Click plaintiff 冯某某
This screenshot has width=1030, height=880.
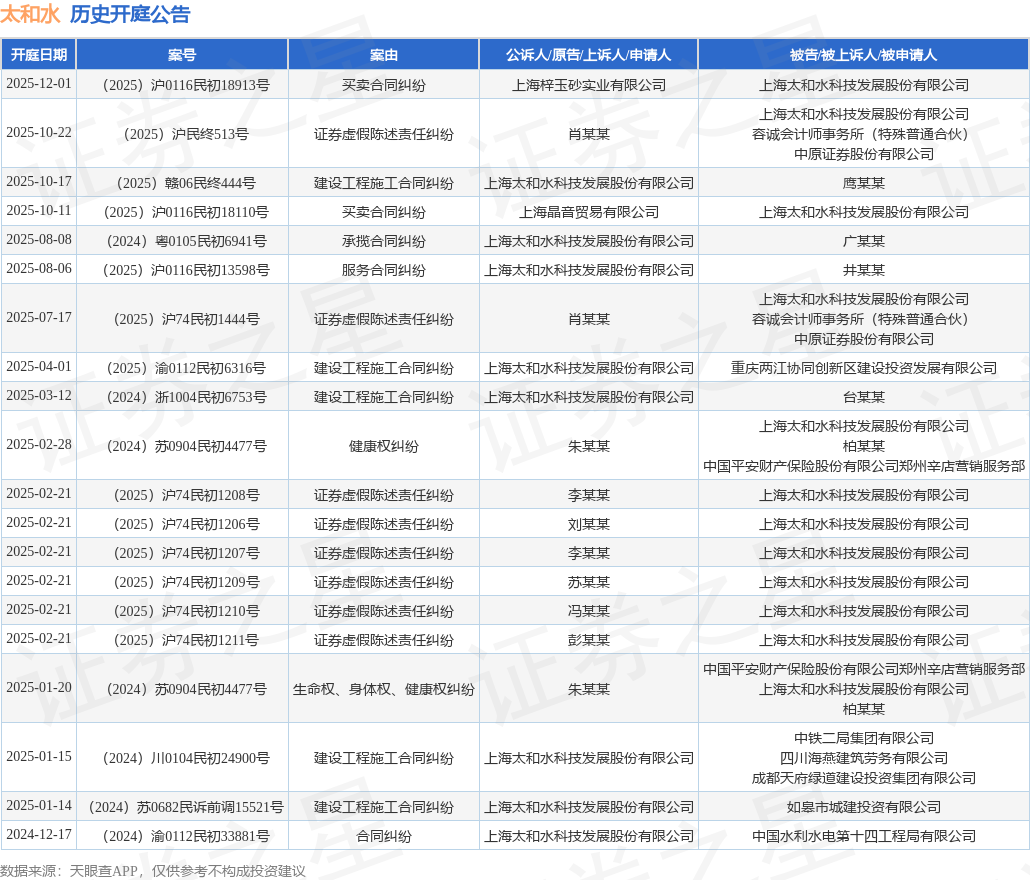point(589,610)
